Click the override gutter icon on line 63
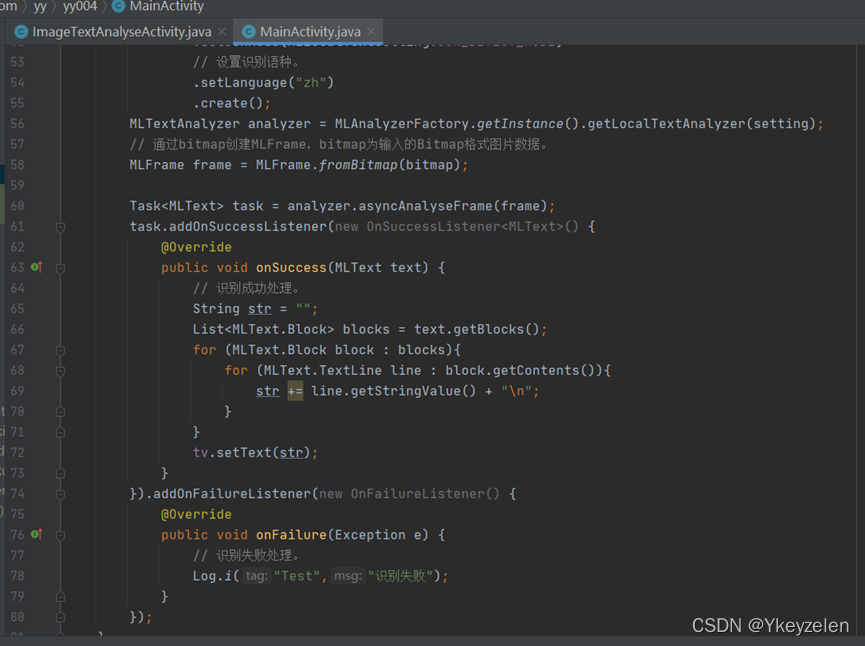 click(36, 267)
